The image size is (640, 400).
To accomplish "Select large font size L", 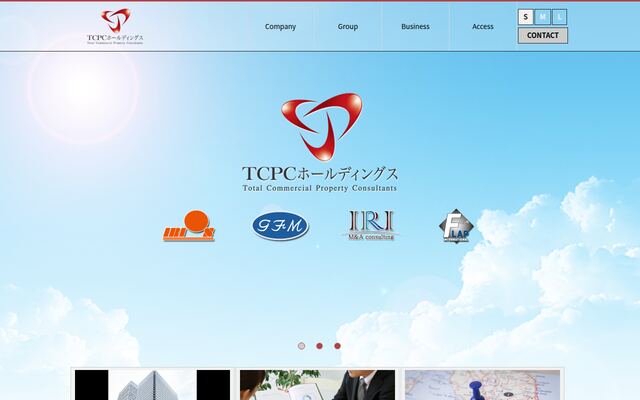I will (560, 17).
